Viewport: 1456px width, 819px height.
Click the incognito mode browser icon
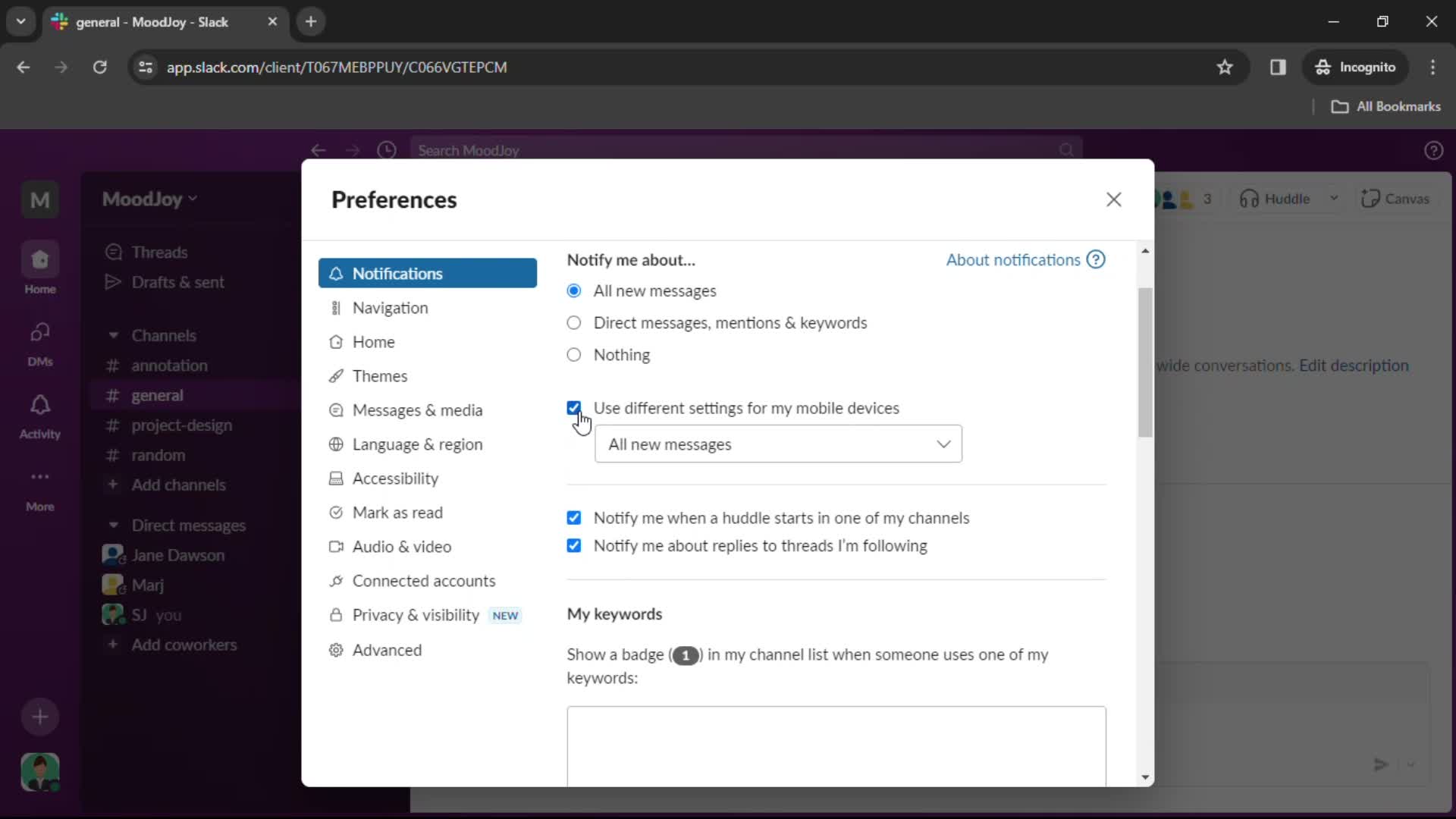click(1325, 67)
